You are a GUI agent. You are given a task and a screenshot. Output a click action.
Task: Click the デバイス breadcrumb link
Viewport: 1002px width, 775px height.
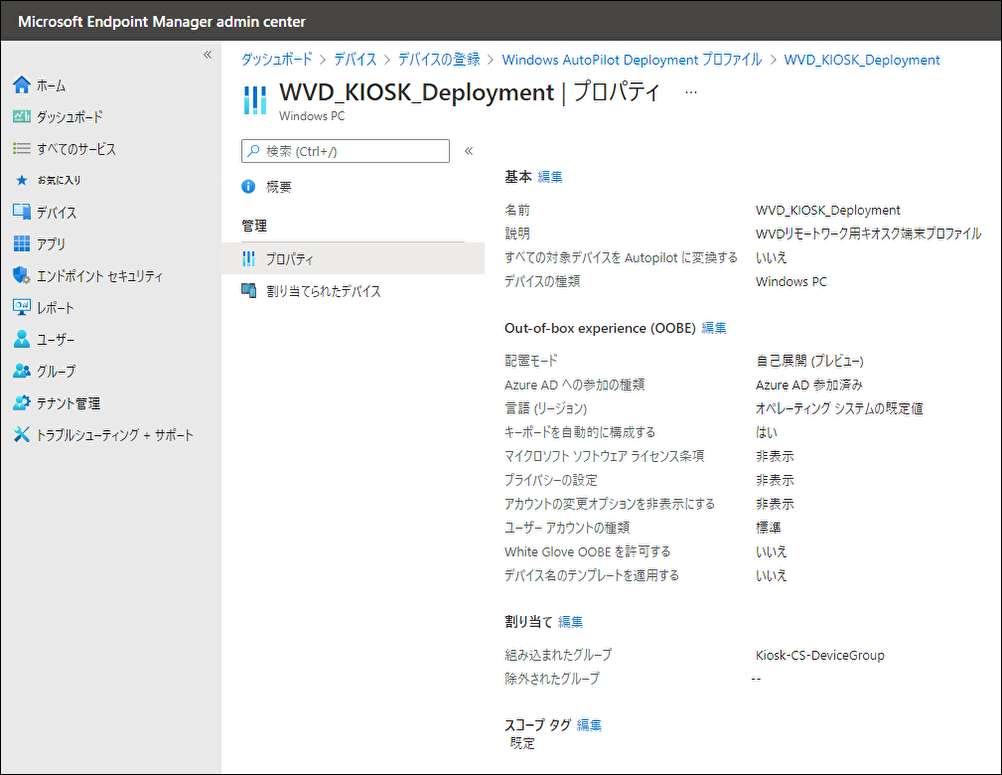[355, 59]
